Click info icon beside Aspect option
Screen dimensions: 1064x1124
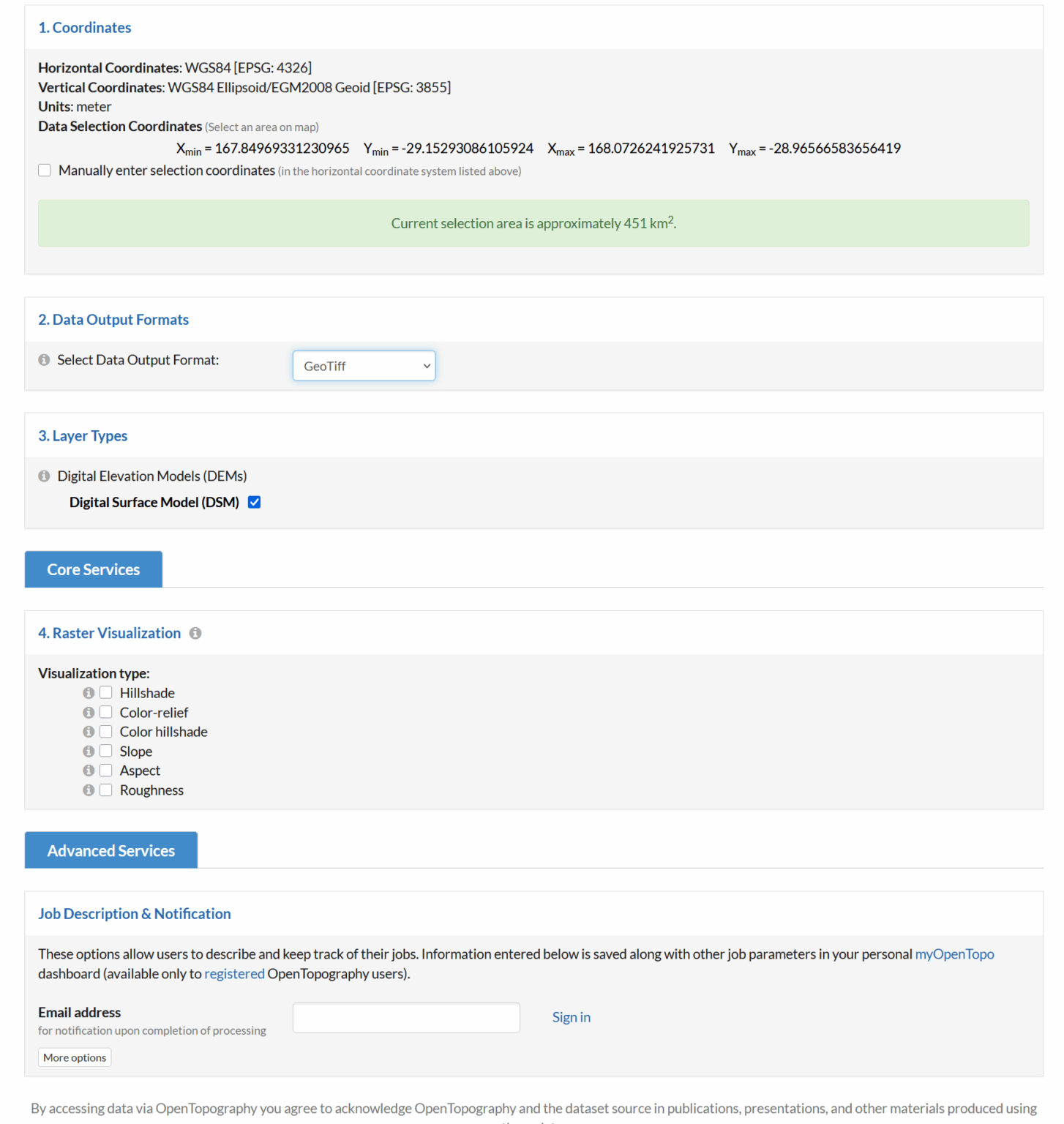tap(89, 771)
